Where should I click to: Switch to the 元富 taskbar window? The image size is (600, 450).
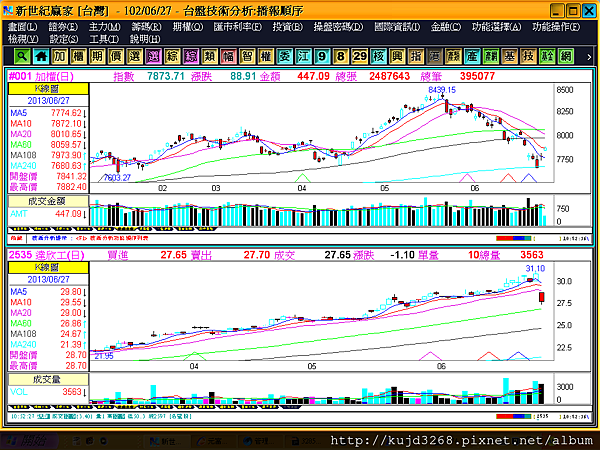212,441
